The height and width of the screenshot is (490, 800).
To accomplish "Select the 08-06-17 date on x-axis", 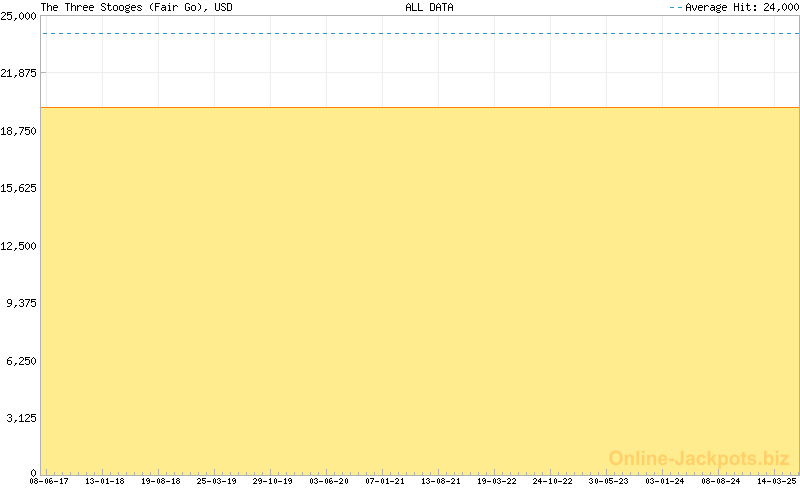I will coord(49,481).
